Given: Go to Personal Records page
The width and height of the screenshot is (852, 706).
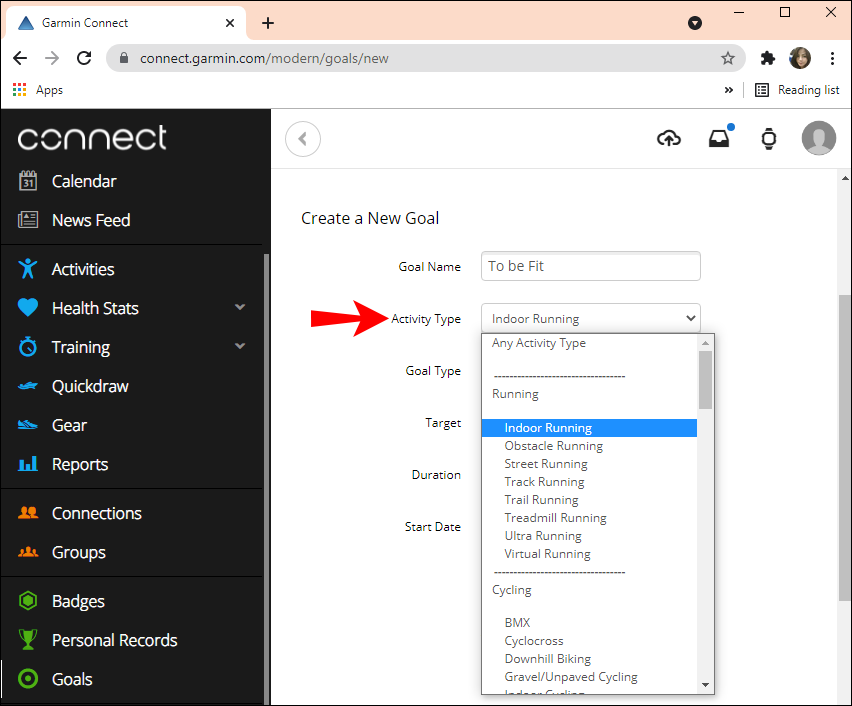Looking at the screenshot, I should coord(114,640).
